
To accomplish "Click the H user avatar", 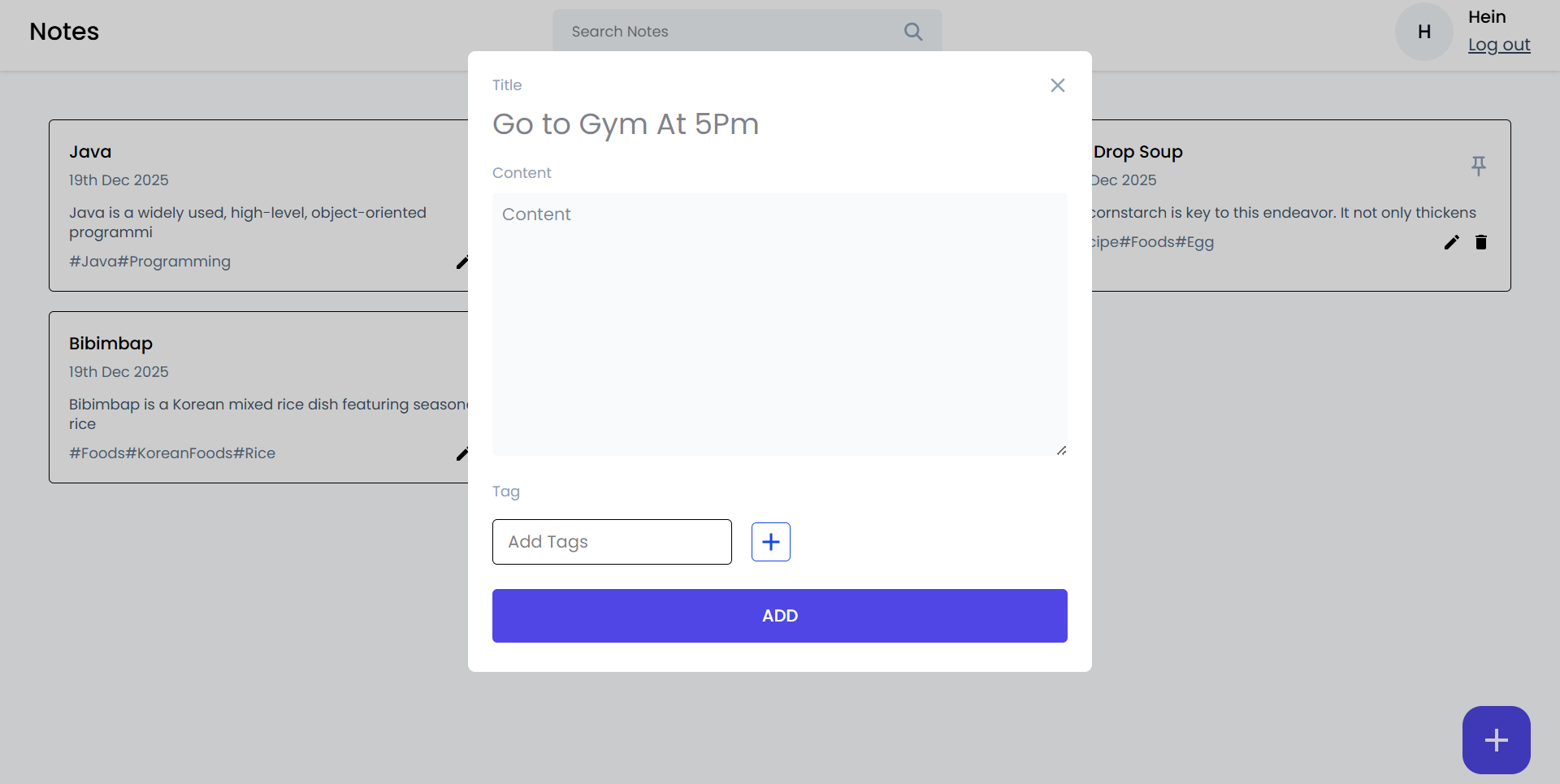I will click(1423, 32).
